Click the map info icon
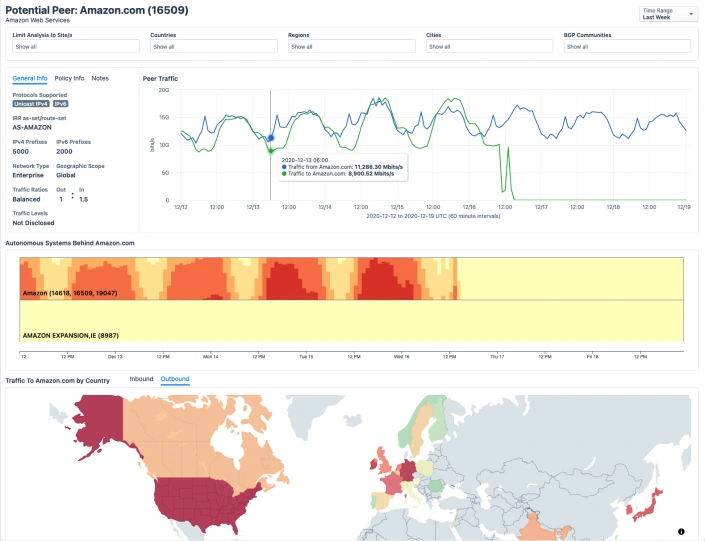 coord(681,532)
